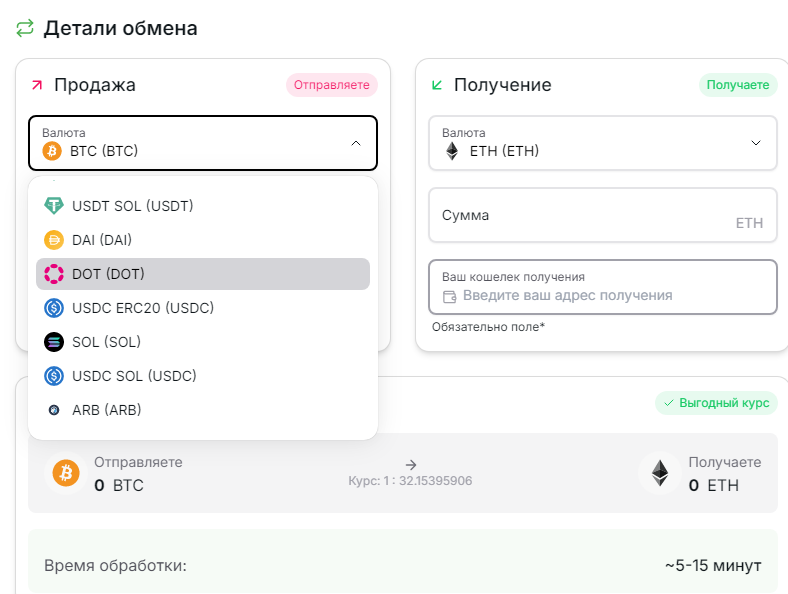Pick DAI (DAI) from the currency list
This screenshot has width=788, height=594.
click(x=102, y=240)
